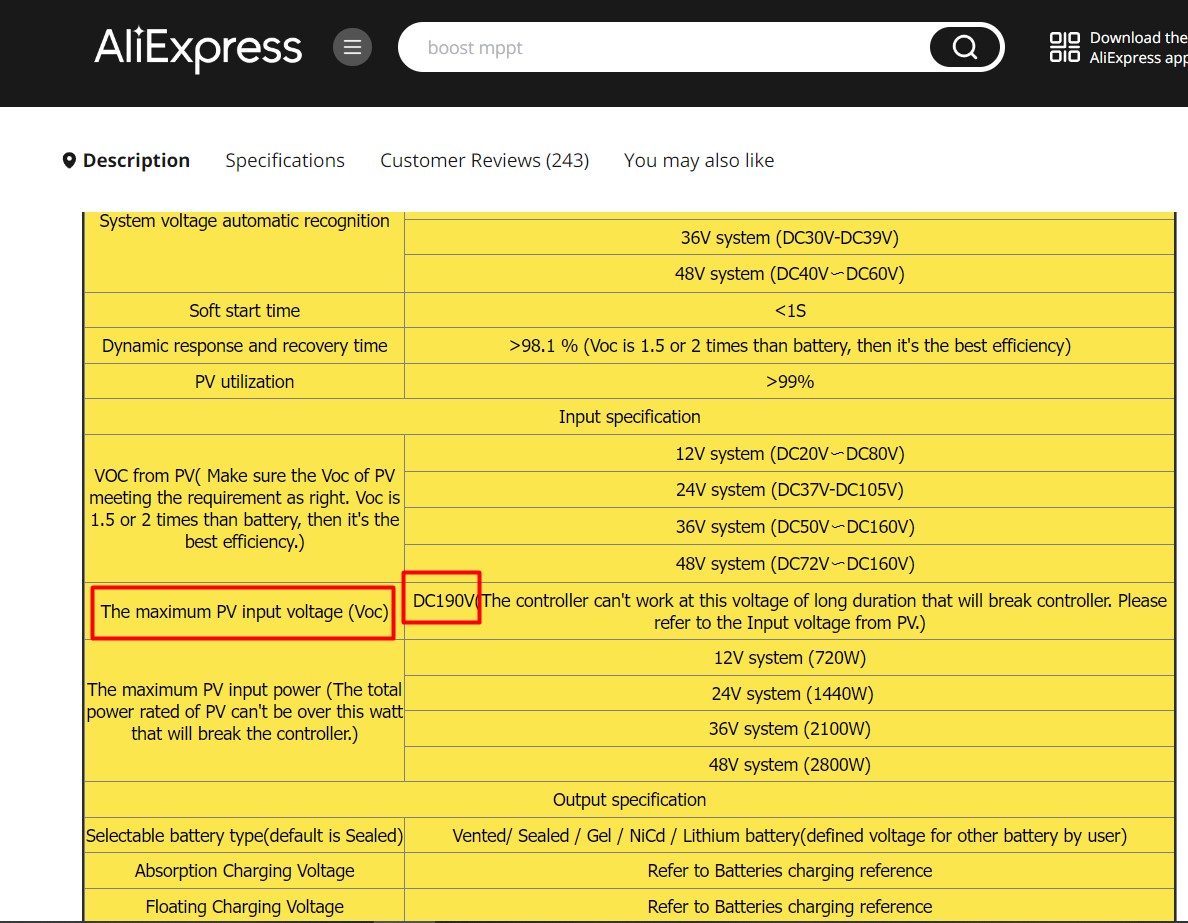The image size is (1188, 923).
Task: Click the 24V system (DC37V-DC105V) cell
Action: pos(789,490)
